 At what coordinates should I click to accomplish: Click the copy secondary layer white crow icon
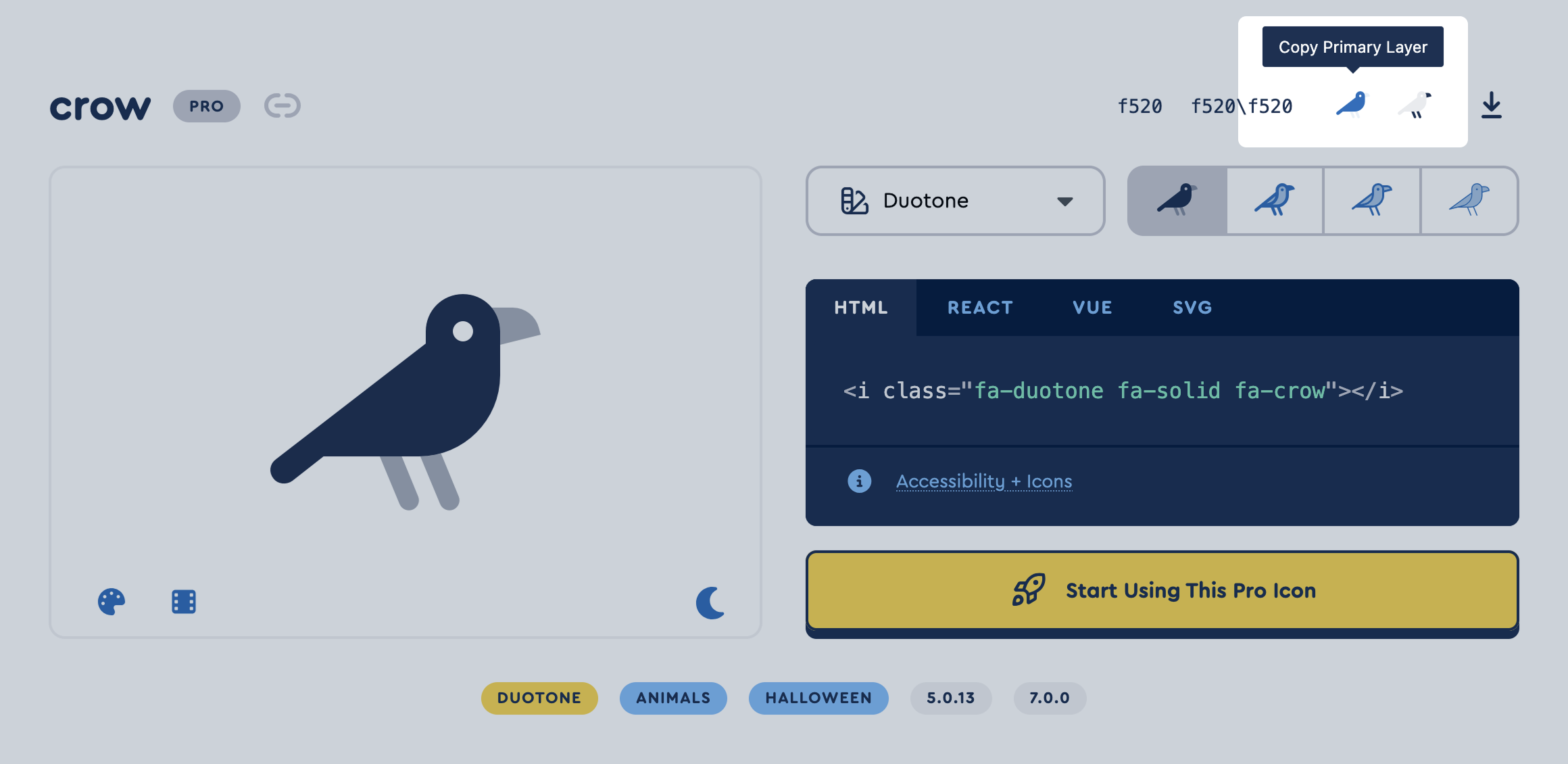[1415, 105]
